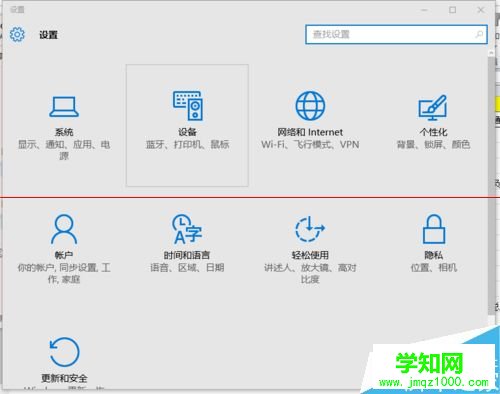Image resolution: width=500 pixels, height=394 pixels.
Task: Click the 时间和语言 title text
Action: pyautogui.click(x=187, y=255)
